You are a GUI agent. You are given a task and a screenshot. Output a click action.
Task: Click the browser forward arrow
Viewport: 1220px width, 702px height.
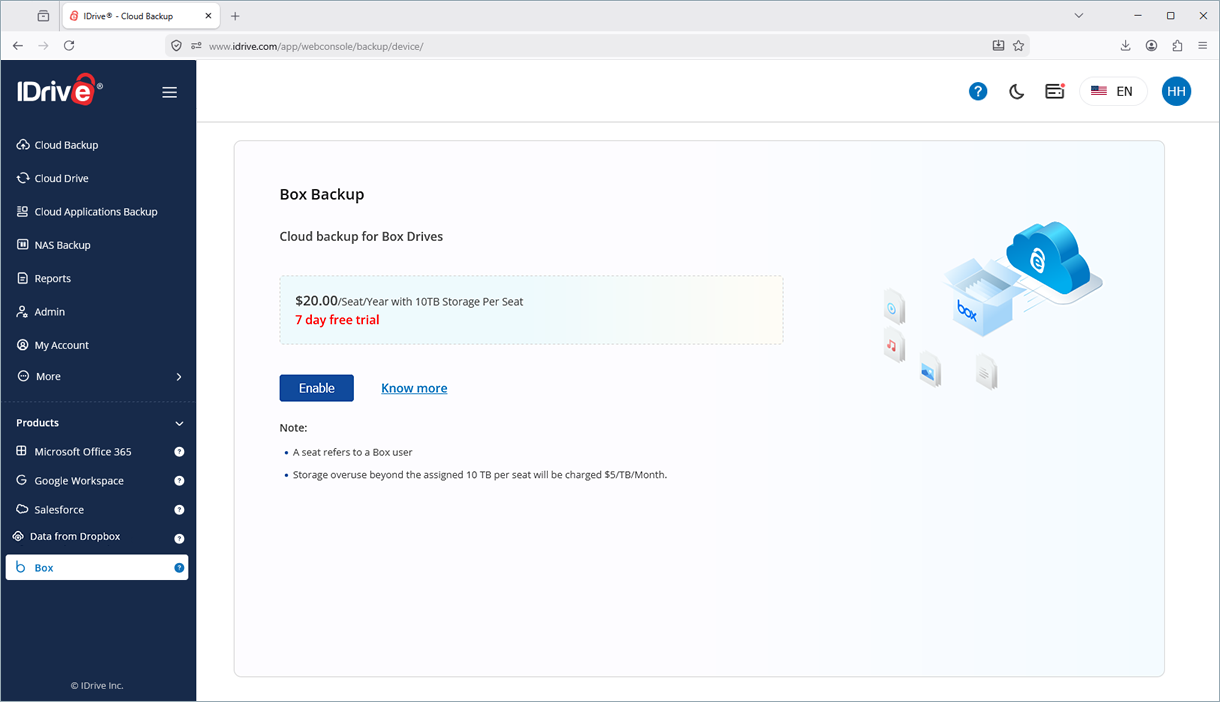coord(43,45)
